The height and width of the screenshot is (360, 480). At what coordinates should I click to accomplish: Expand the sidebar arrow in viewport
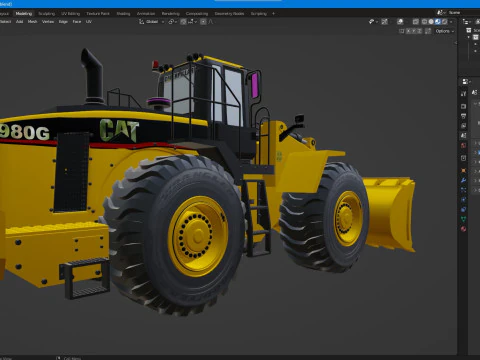pos(455,43)
